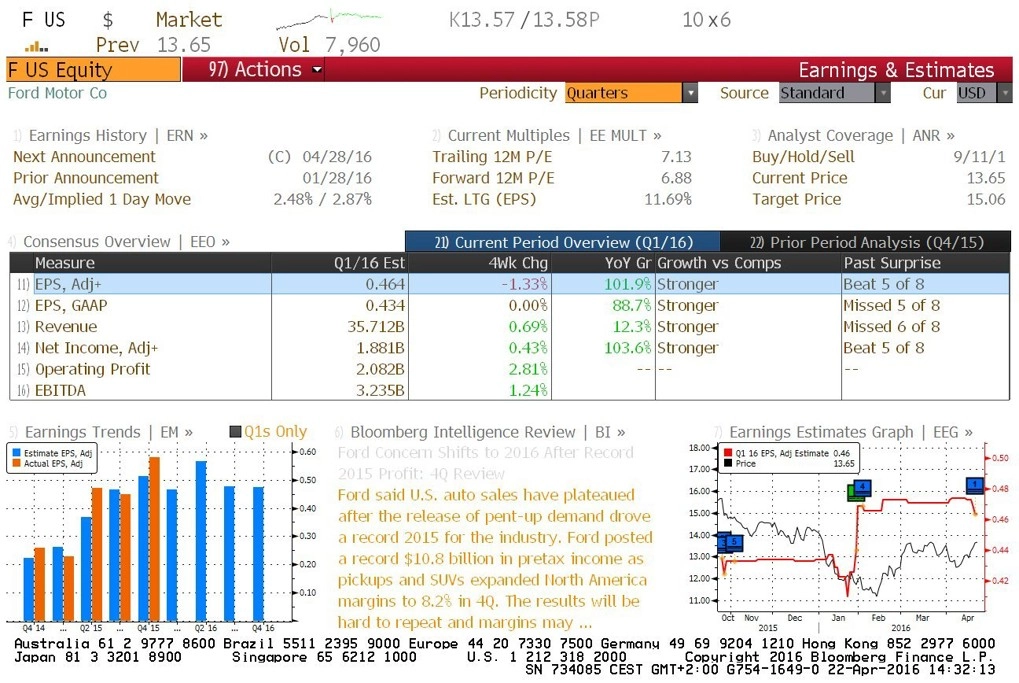Click the Bloomberg Intelligence article summary text
The image size is (1019, 683).
[x=495, y=558]
